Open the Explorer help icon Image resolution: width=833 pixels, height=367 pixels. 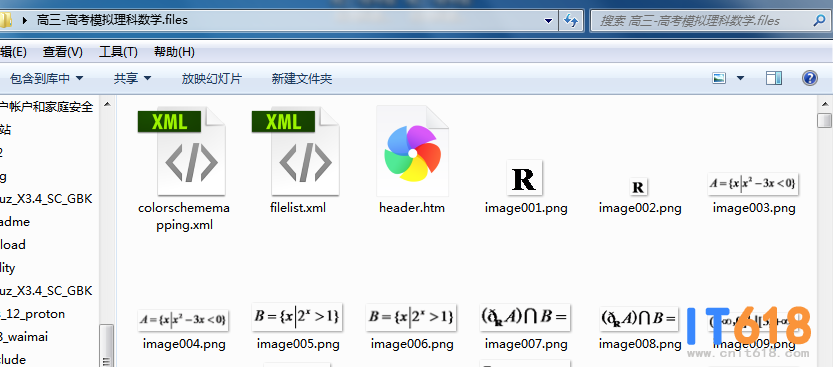pyautogui.click(x=810, y=79)
